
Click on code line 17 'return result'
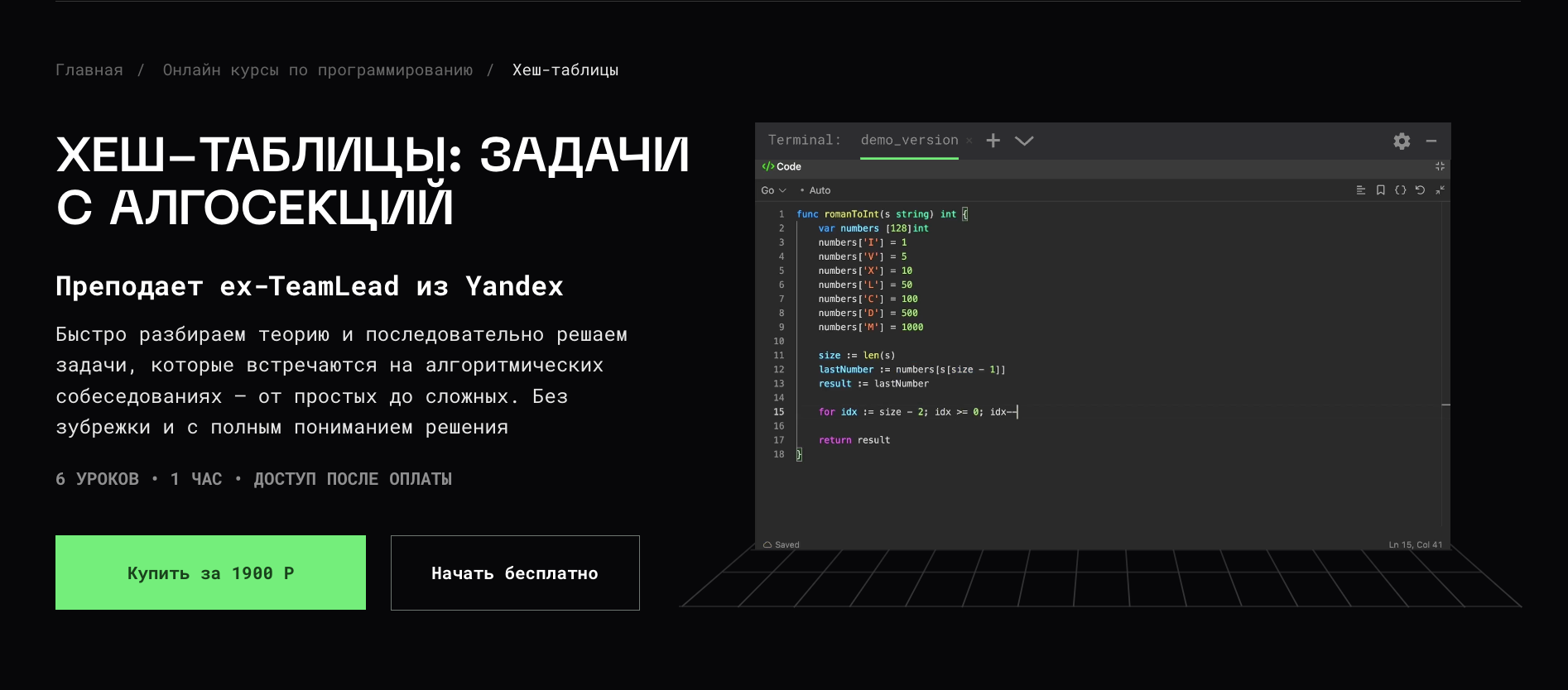pos(854,440)
